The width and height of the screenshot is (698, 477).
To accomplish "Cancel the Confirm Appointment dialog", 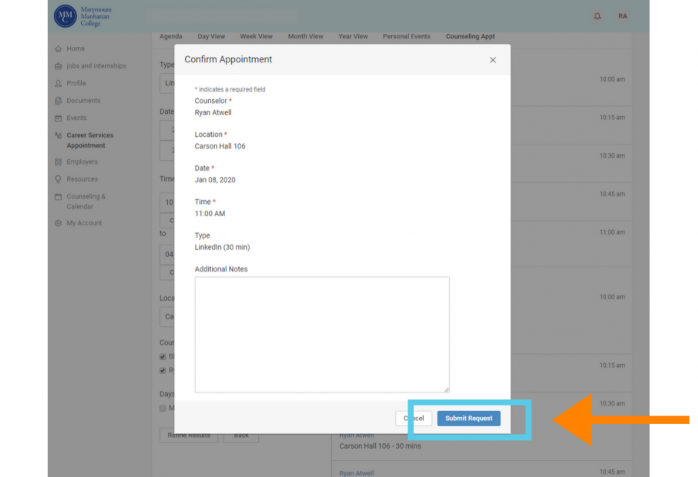I will coord(413,418).
